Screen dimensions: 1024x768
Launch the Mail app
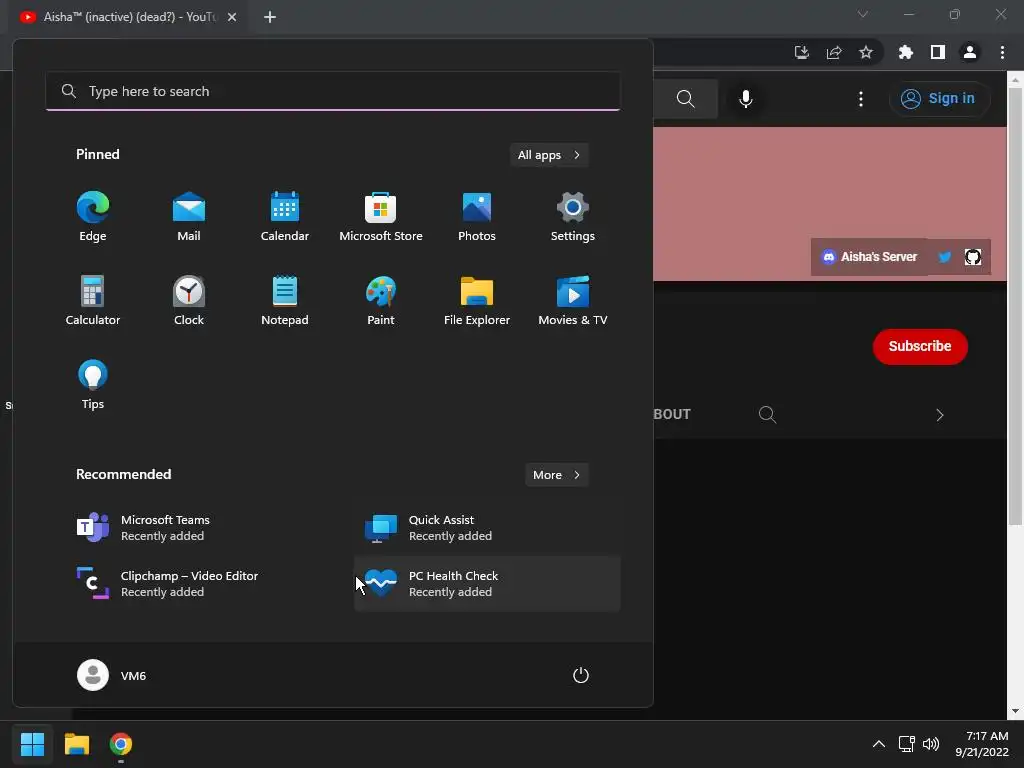pyautogui.click(x=189, y=217)
